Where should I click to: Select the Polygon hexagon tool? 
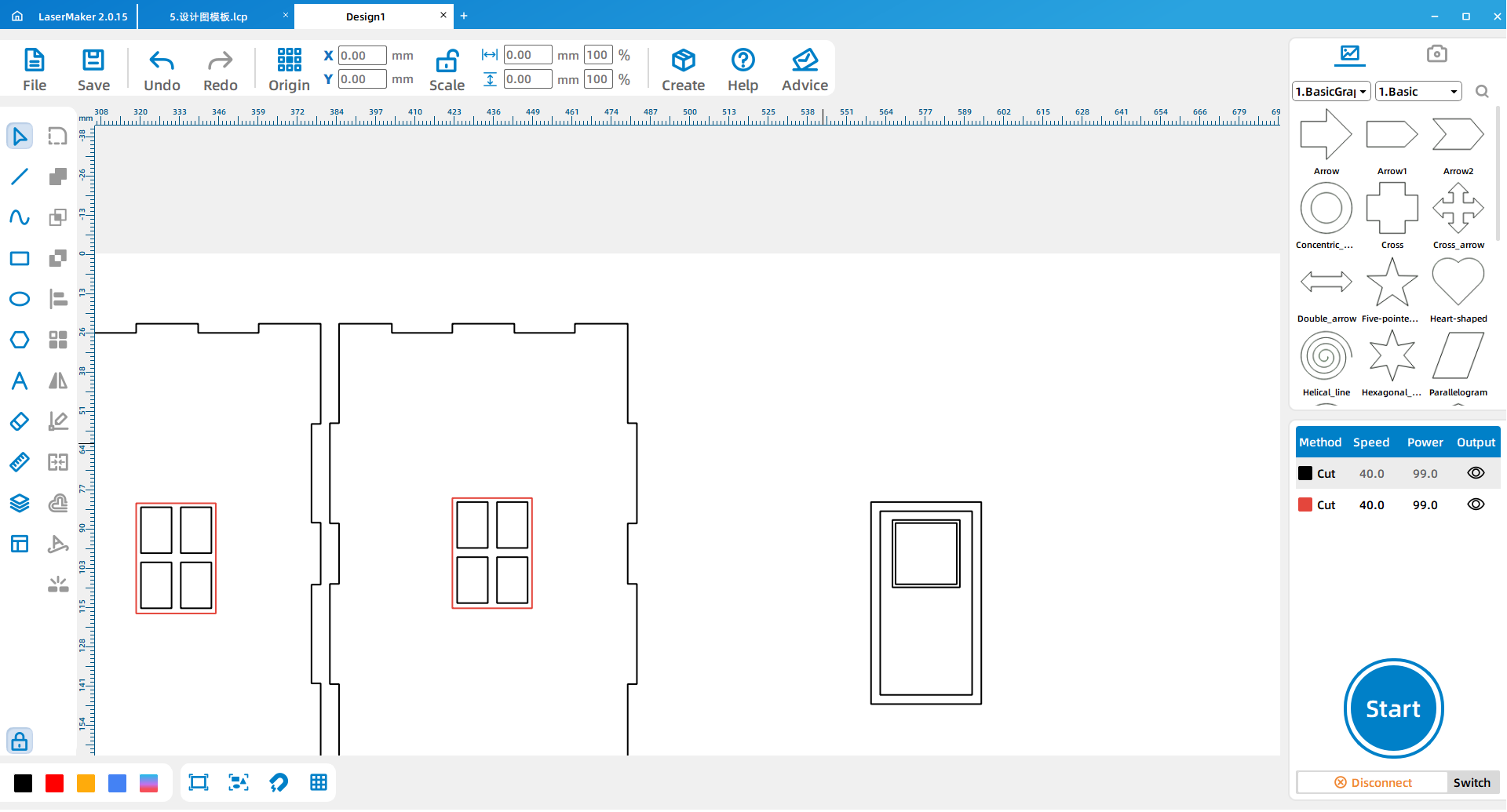20,340
